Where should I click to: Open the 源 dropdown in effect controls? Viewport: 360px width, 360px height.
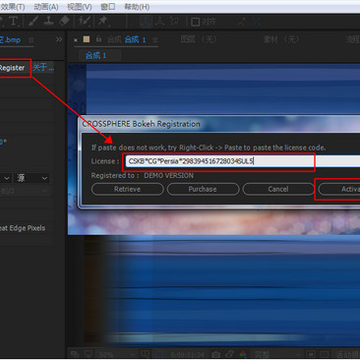[x=32, y=178]
